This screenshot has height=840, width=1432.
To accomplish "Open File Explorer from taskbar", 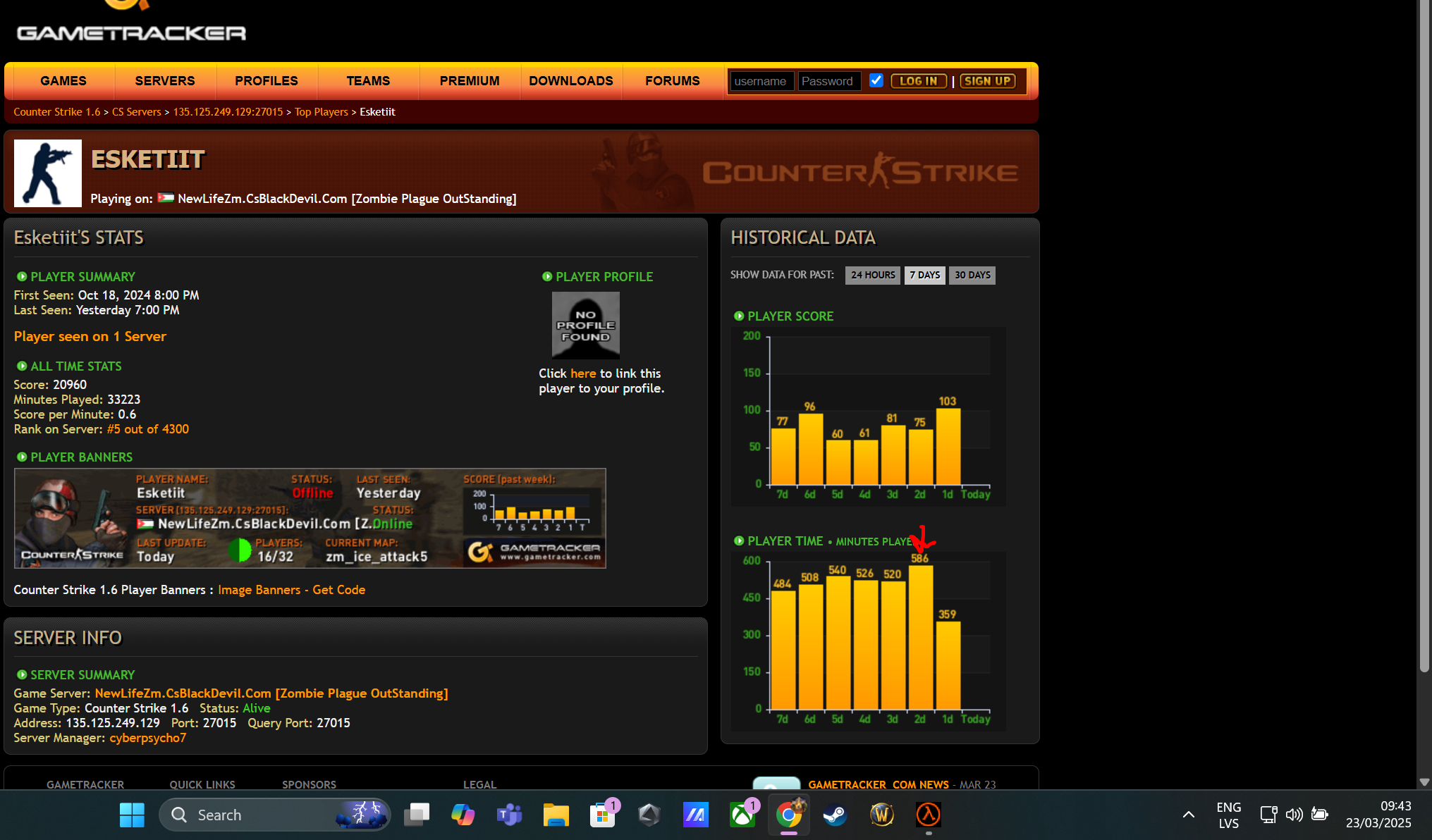I will [x=556, y=815].
